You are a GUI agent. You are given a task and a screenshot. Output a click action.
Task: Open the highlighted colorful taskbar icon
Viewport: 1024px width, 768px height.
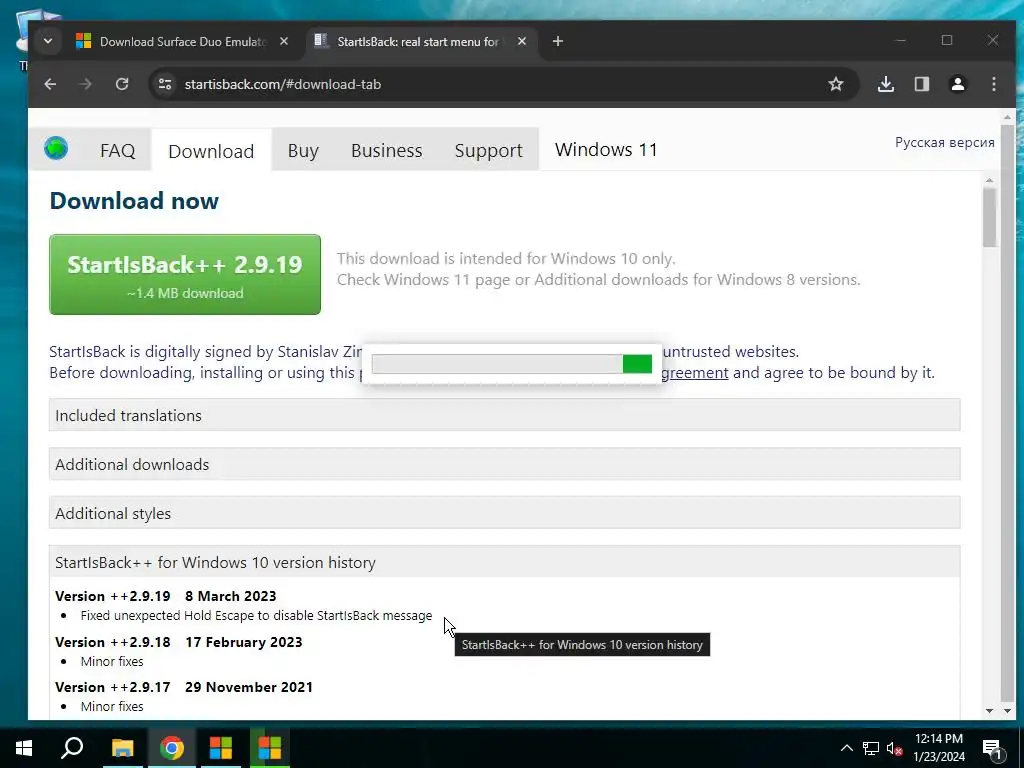pos(270,748)
